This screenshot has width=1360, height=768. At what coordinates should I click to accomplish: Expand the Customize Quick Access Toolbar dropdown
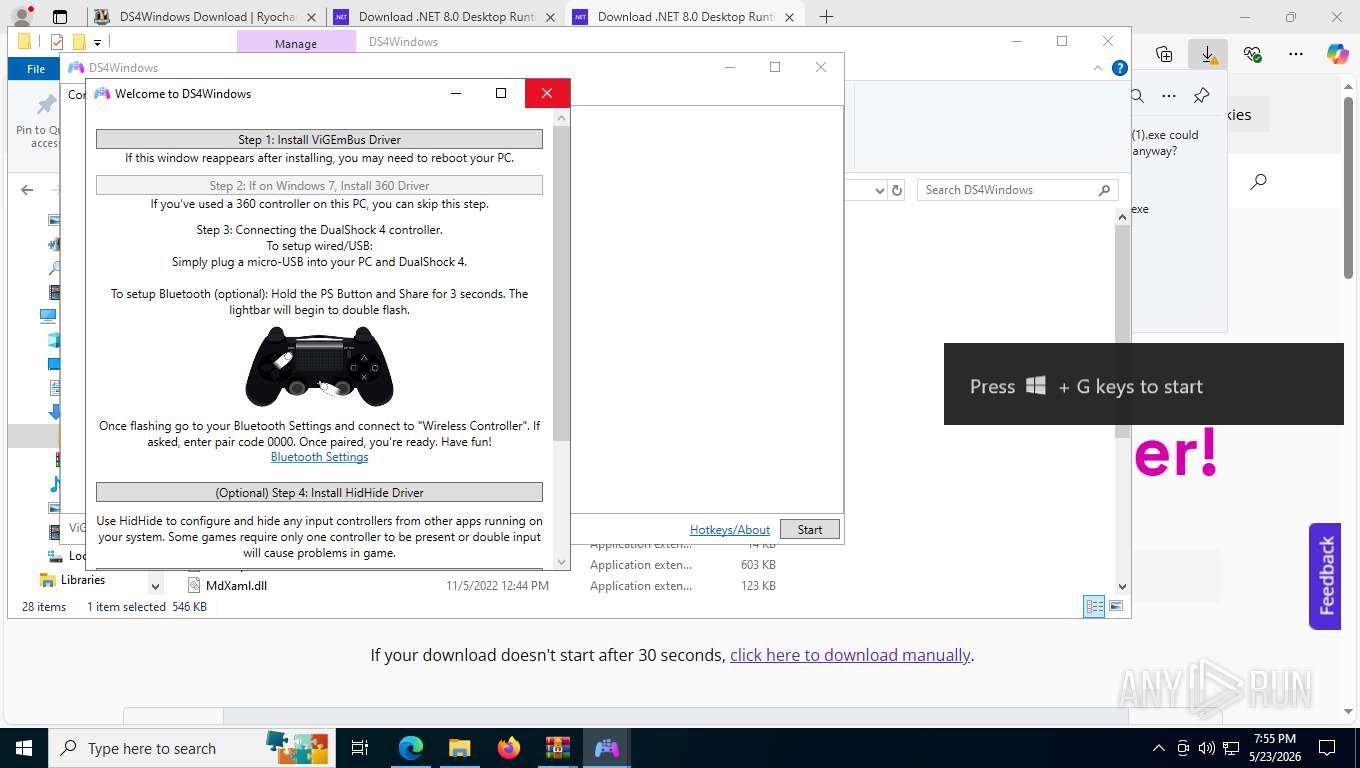tap(97, 42)
